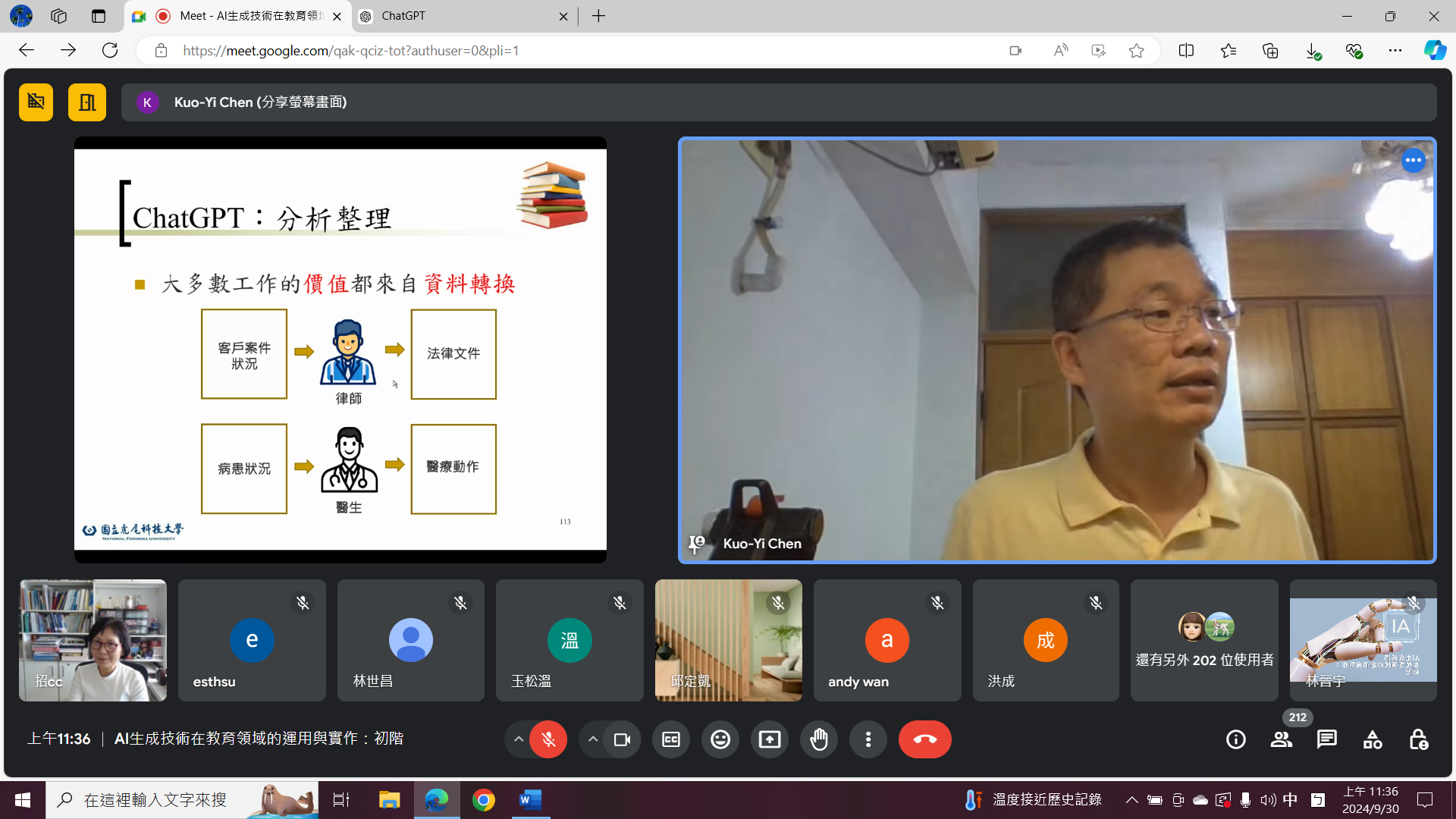Select the 林世昌 participant tile
This screenshot has height=819, width=1456.
click(411, 640)
